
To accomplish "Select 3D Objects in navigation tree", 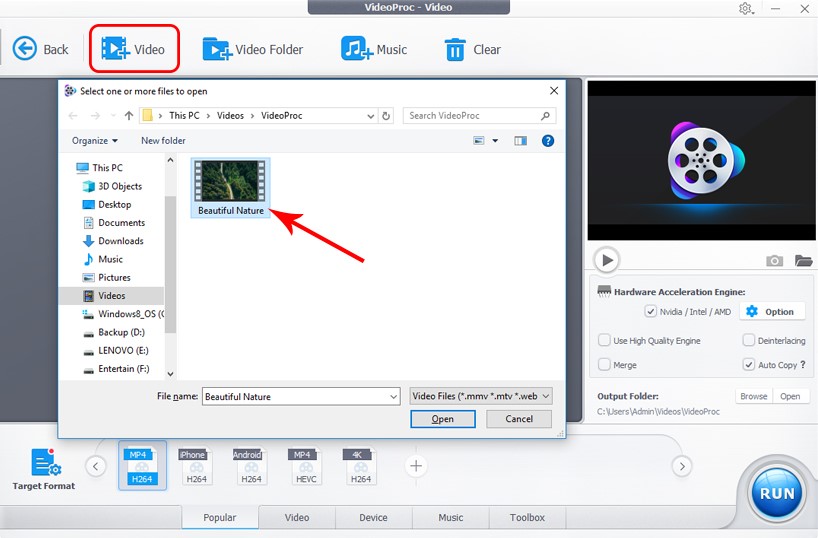I will coord(112,186).
